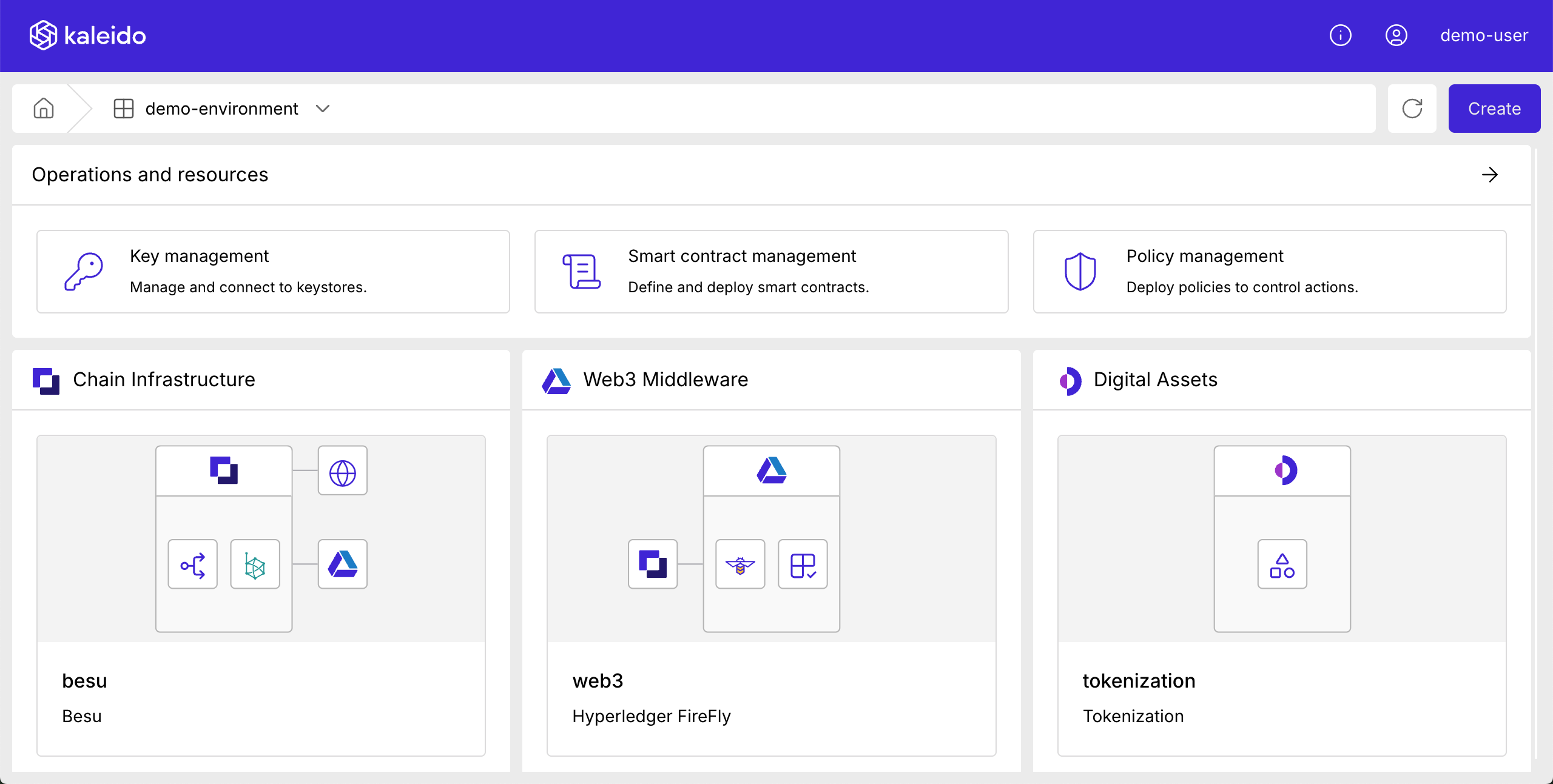Click the besu diagram top chain icon
The image size is (1553, 784).
click(224, 471)
